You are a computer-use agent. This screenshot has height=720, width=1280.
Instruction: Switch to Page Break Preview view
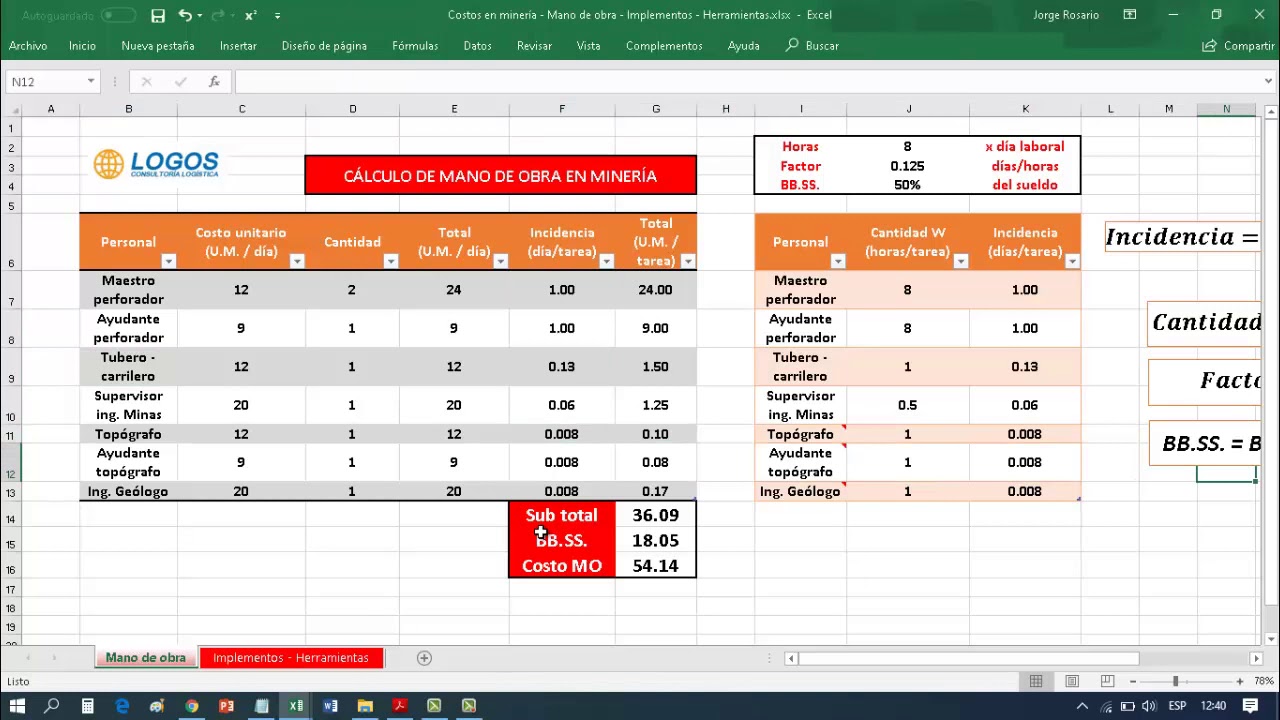click(x=1107, y=682)
